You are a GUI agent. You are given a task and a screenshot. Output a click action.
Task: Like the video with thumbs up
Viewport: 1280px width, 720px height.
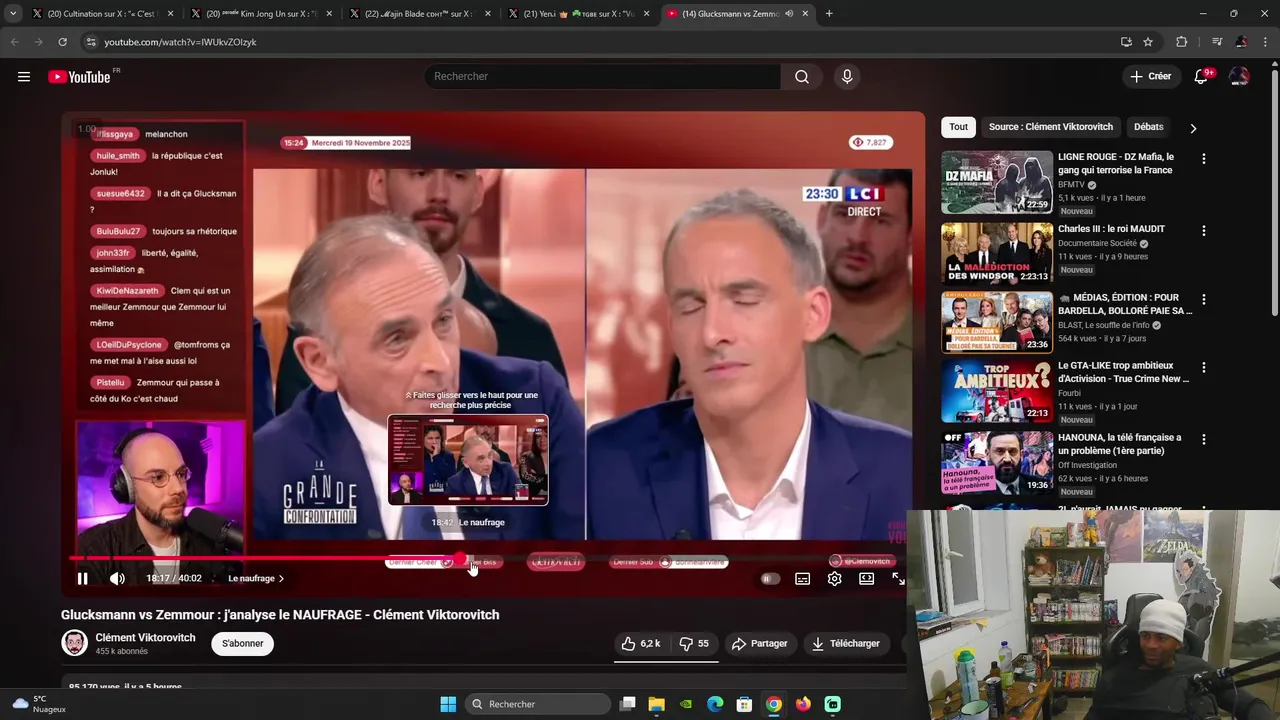(640, 644)
